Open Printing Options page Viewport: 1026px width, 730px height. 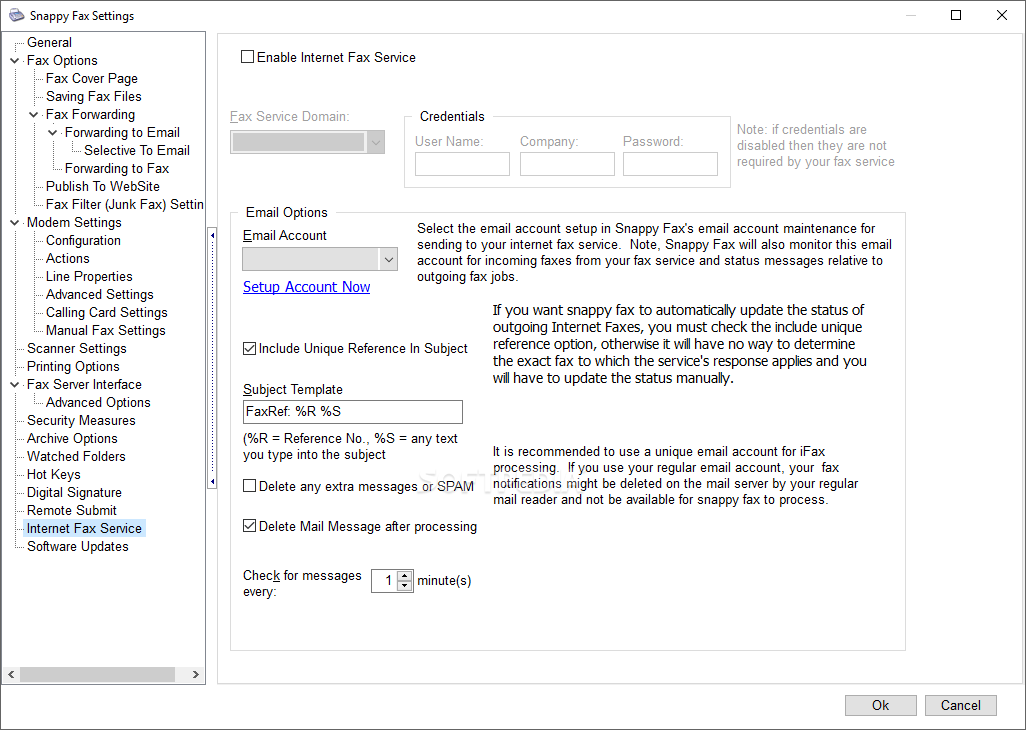tap(73, 366)
